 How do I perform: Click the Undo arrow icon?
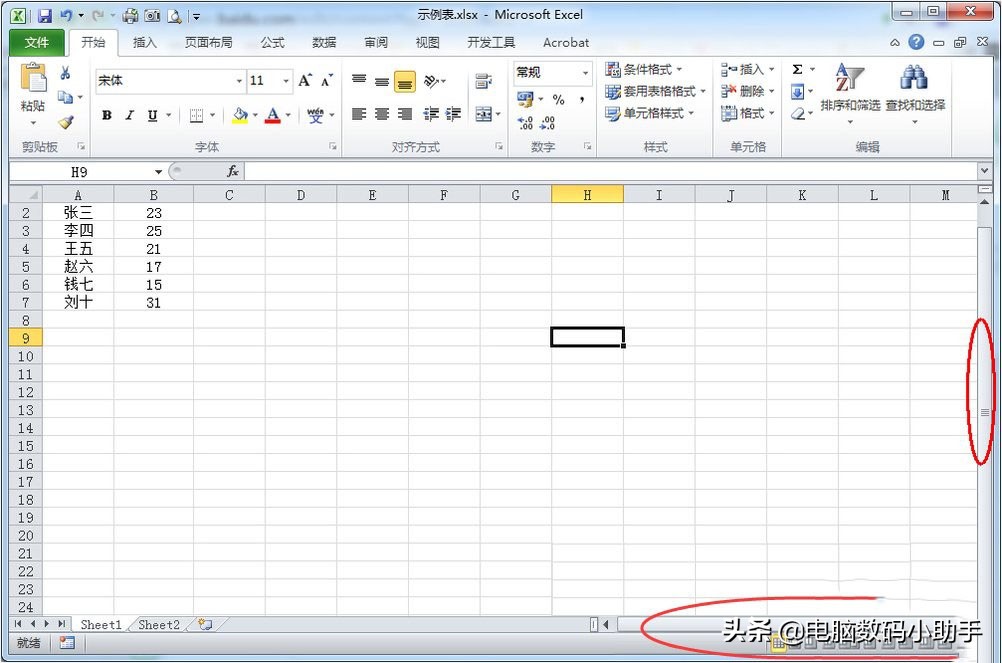(66, 15)
